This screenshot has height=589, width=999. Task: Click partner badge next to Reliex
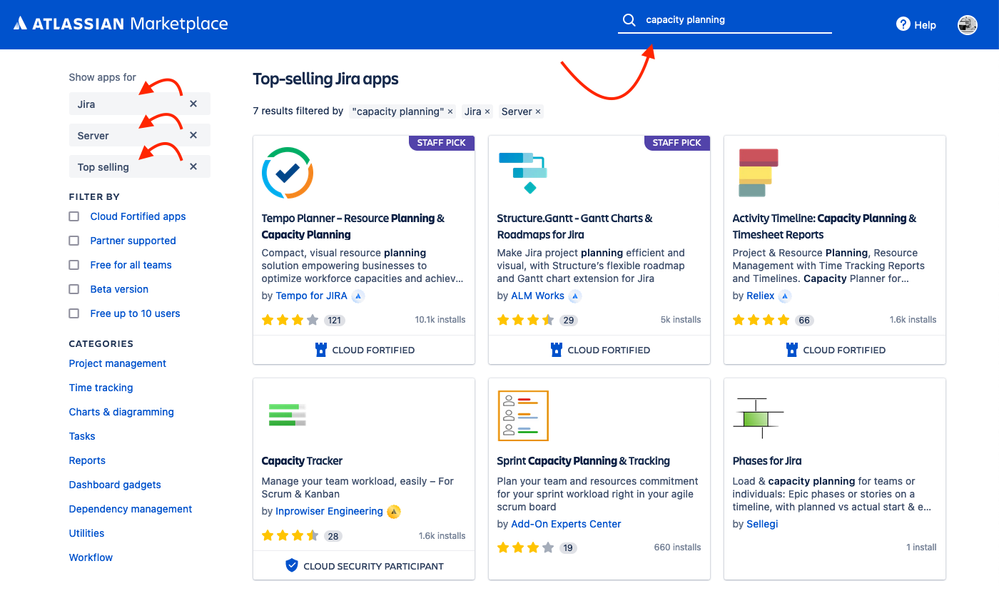785,296
